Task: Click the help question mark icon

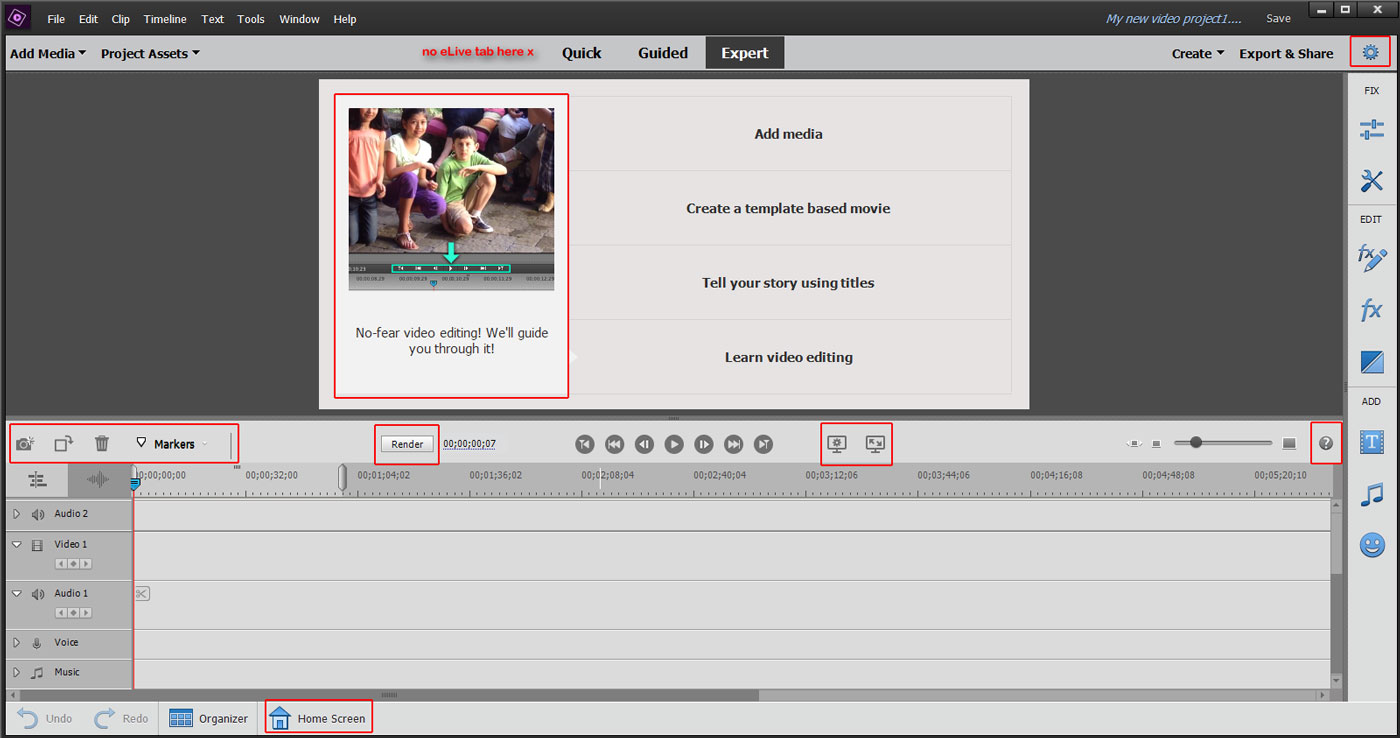Action: pyautogui.click(x=1326, y=443)
